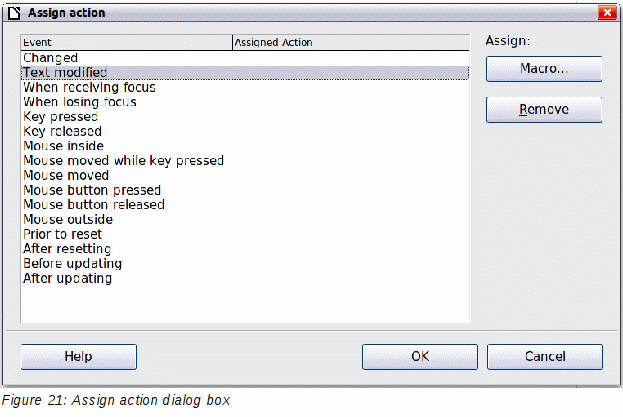The height and width of the screenshot is (417, 623).
Task: Select the Changed event row
Action: click(x=245, y=58)
